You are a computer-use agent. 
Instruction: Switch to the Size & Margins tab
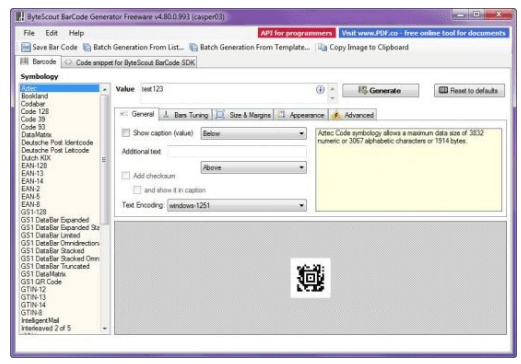pos(243,115)
